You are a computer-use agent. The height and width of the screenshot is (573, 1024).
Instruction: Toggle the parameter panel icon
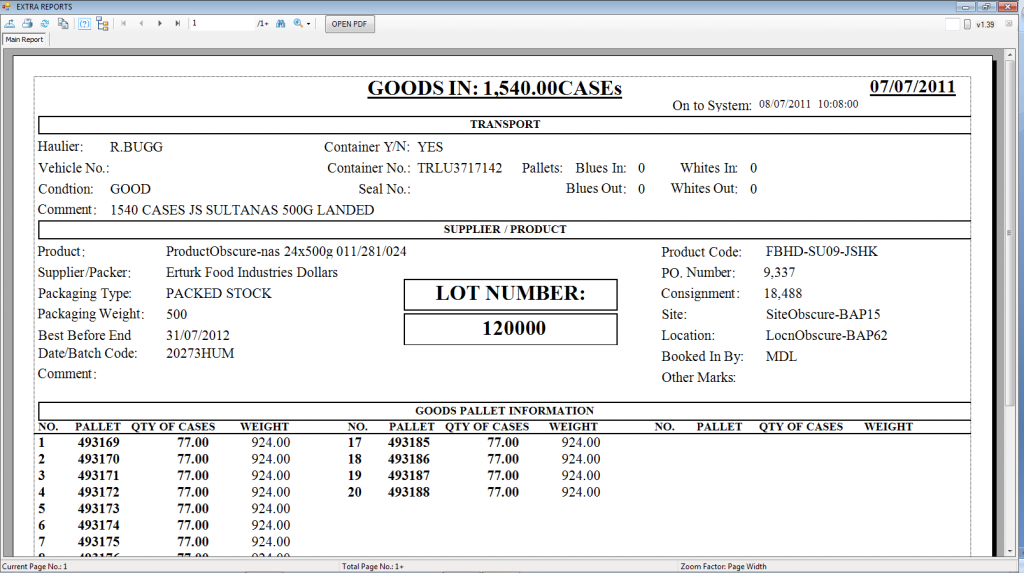click(84, 23)
